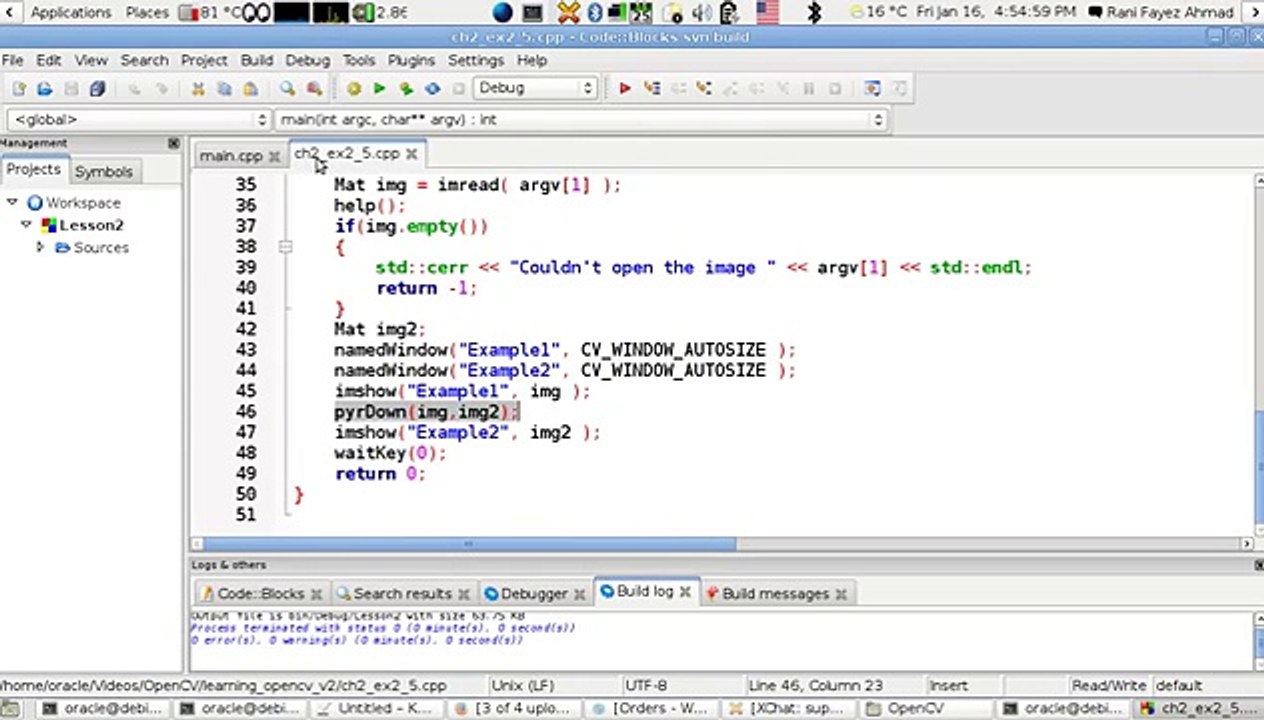Switch to the Search results tab
This screenshot has width=1264, height=720.
click(x=402, y=594)
